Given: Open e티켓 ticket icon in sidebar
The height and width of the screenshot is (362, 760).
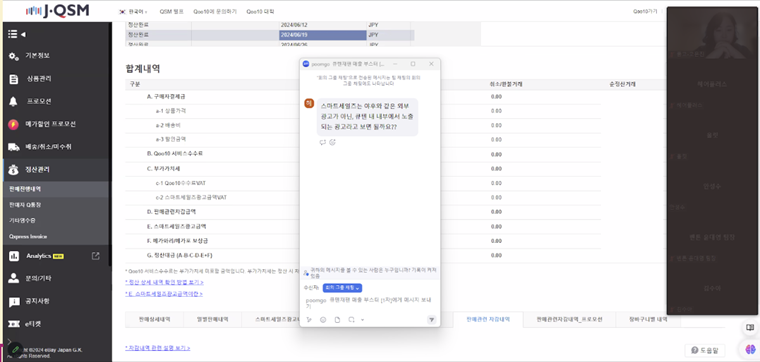Looking at the screenshot, I should pyautogui.click(x=14, y=324).
